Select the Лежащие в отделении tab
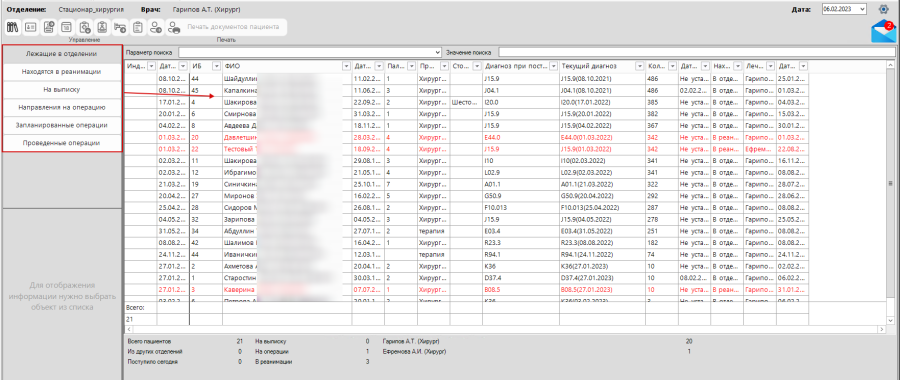 pyautogui.click(x=63, y=54)
